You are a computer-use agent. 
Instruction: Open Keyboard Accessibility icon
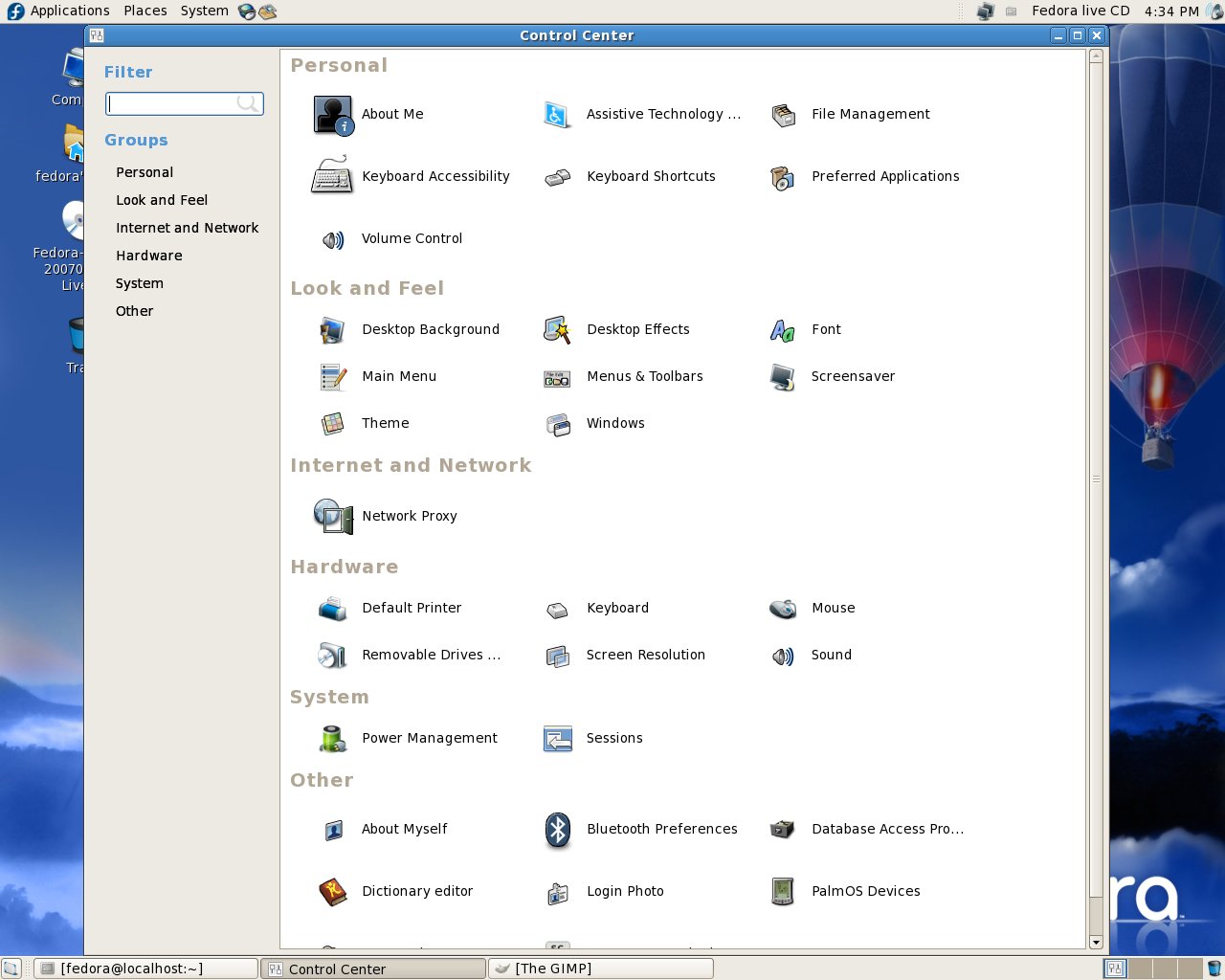coord(332,176)
